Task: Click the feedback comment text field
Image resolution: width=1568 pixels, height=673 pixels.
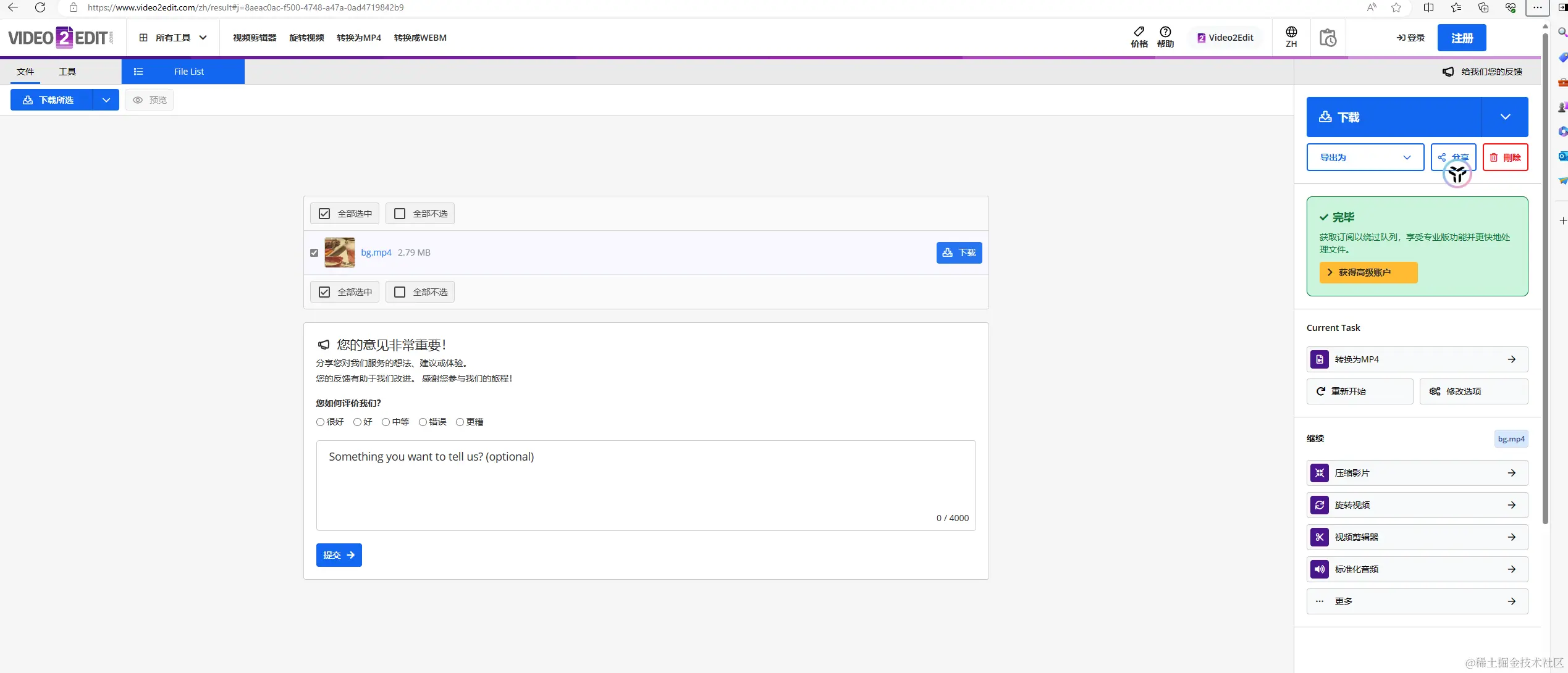Action: [x=645, y=485]
